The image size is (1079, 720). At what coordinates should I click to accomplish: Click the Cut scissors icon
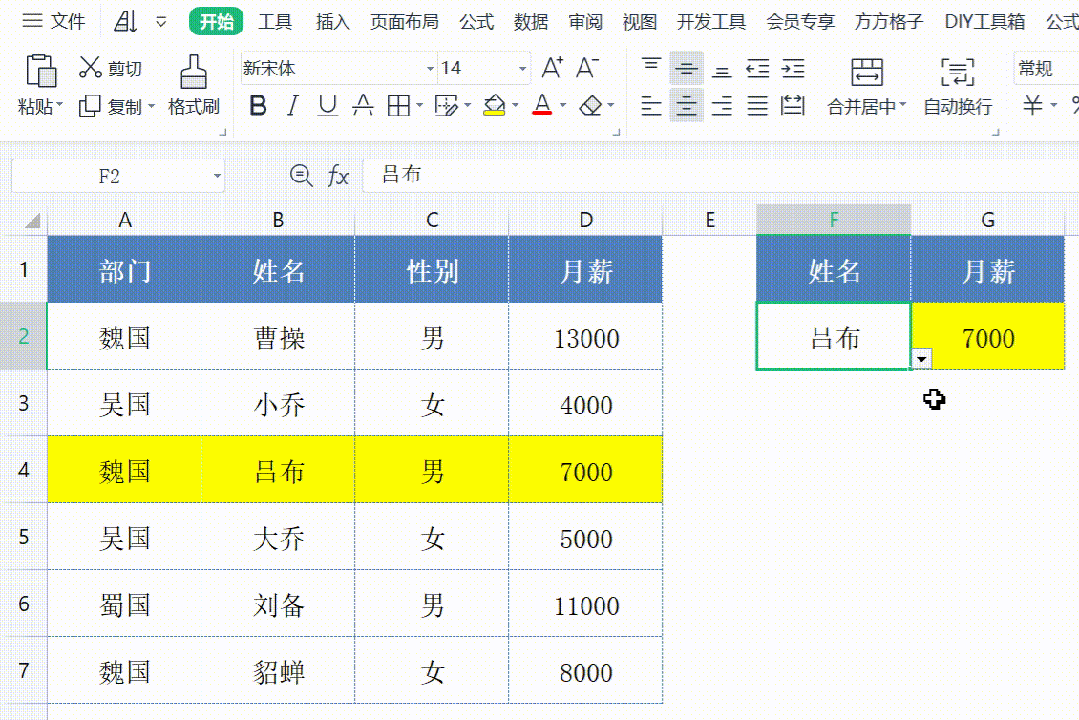coord(90,67)
